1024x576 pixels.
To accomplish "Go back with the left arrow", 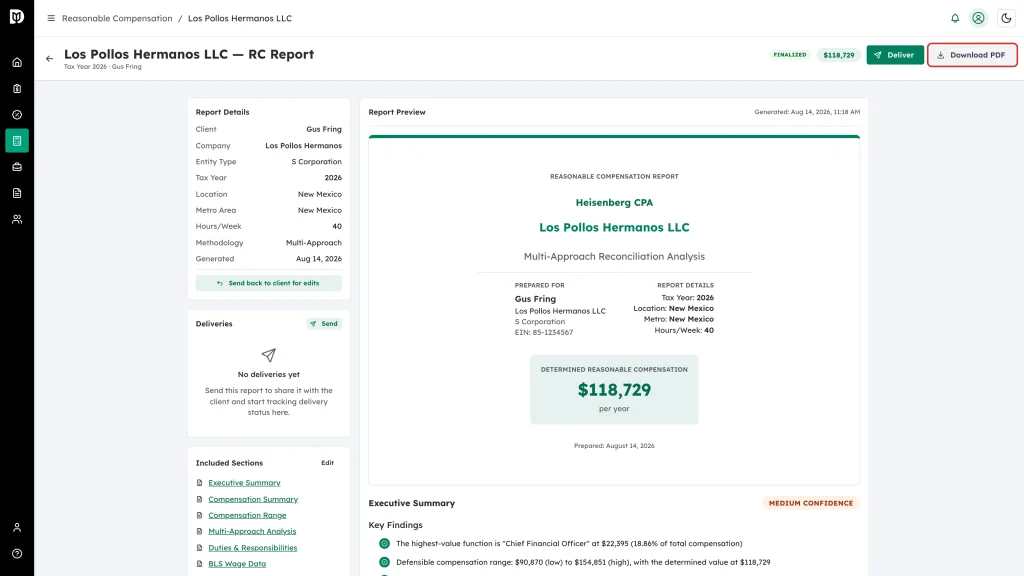I will point(50,59).
